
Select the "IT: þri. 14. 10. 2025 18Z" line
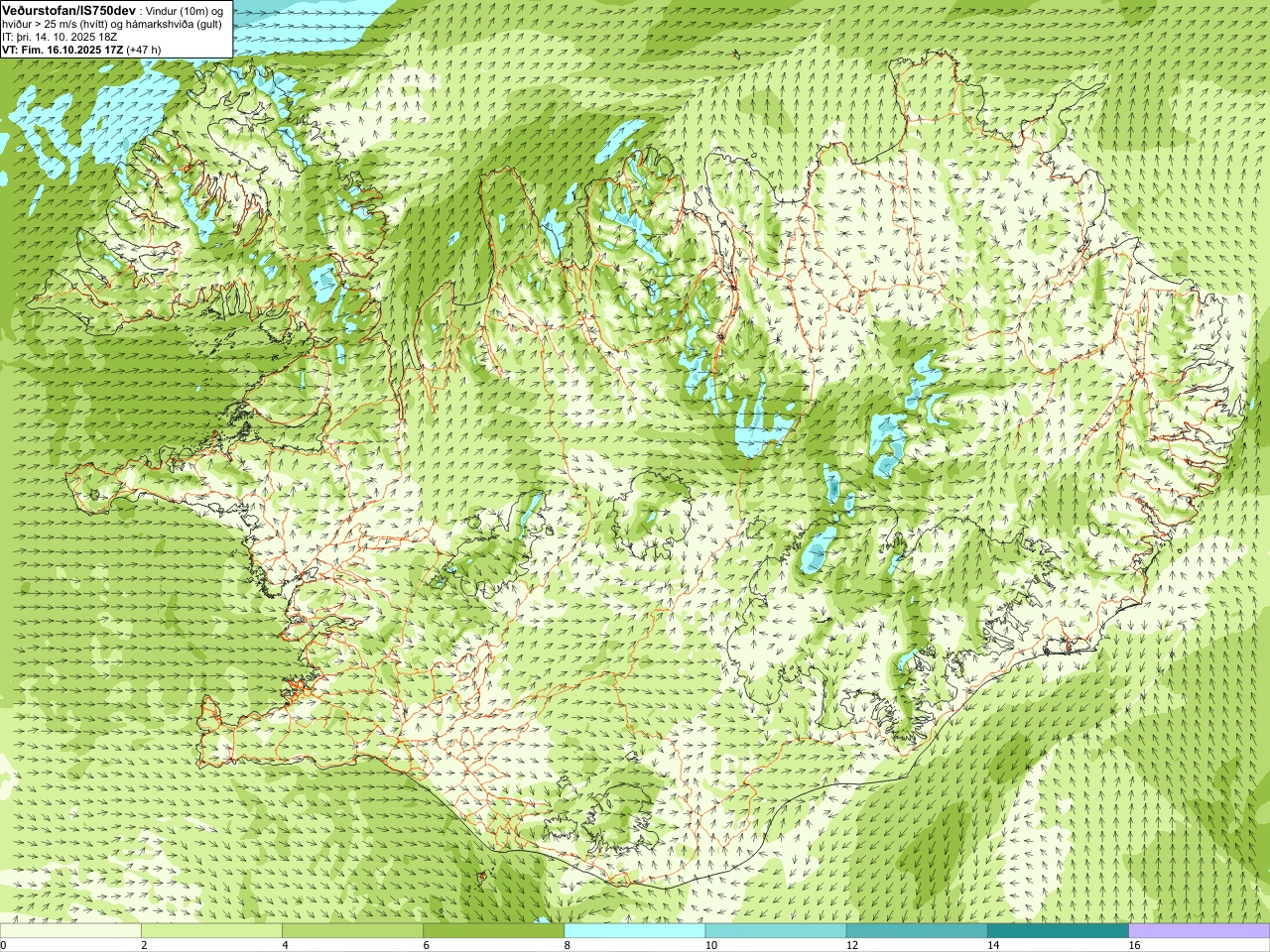coord(60,37)
